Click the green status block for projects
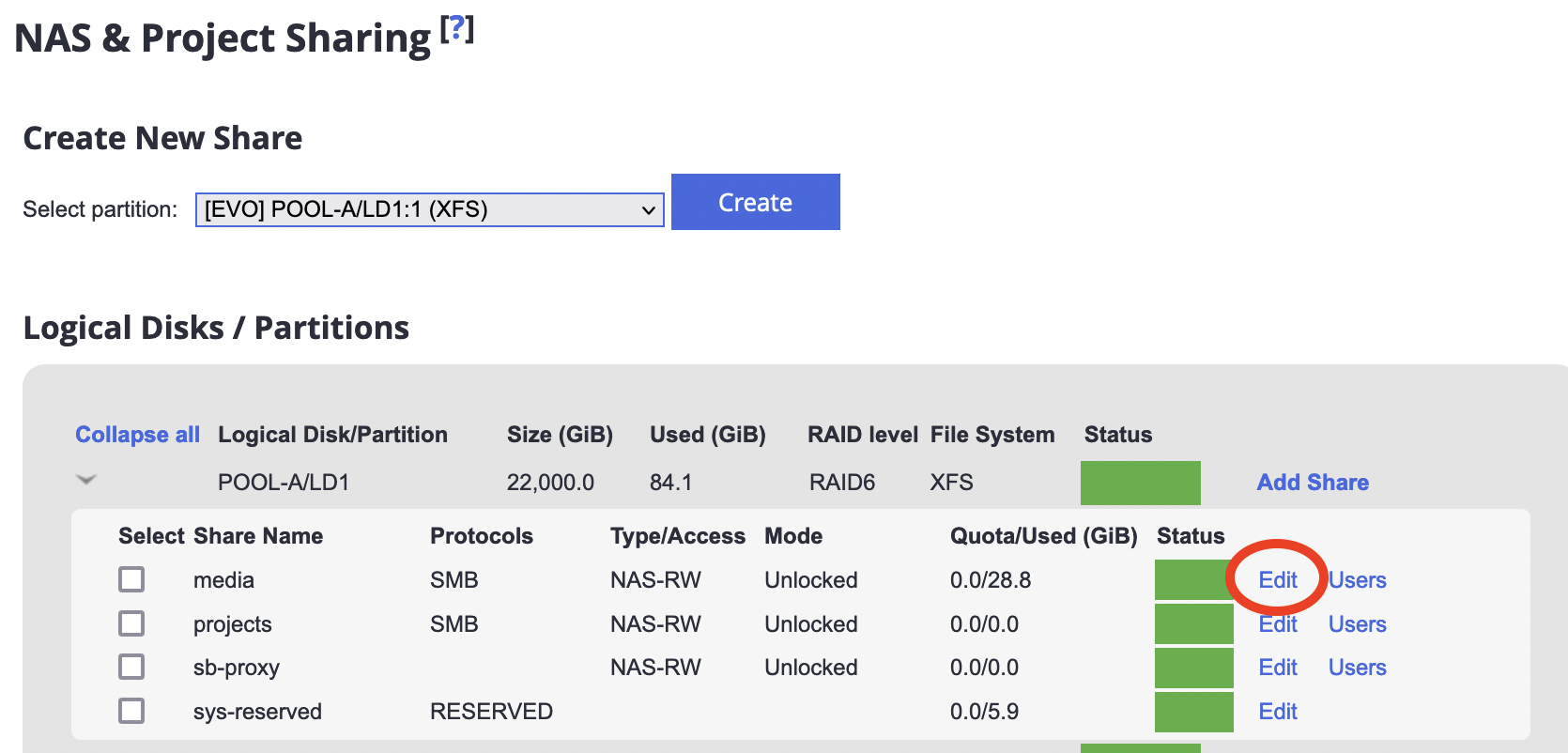The image size is (1568, 753). point(1193,623)
